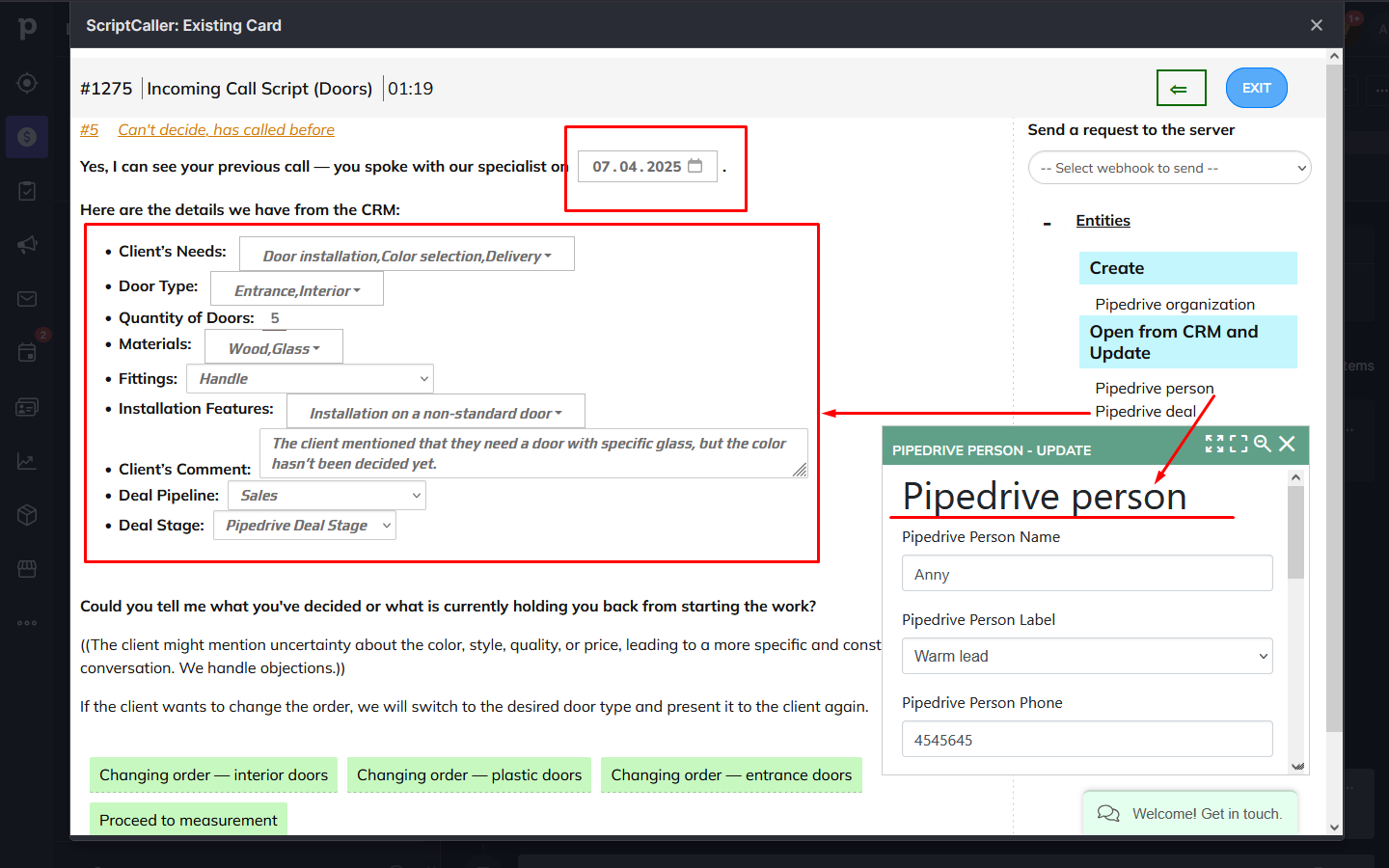Open Campaigns megaphone icon in sidebar
The image size is (1389, 868).
pos(27,245)
